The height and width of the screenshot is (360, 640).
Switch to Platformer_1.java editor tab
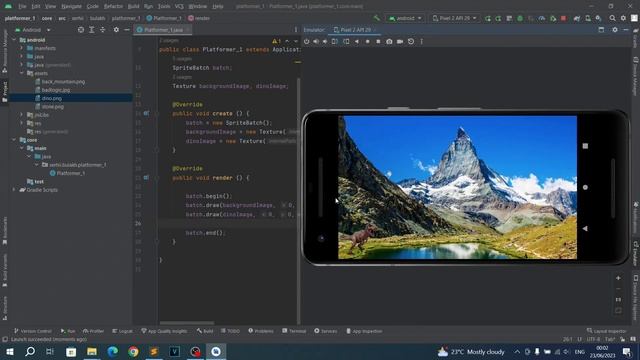point(163,30)
